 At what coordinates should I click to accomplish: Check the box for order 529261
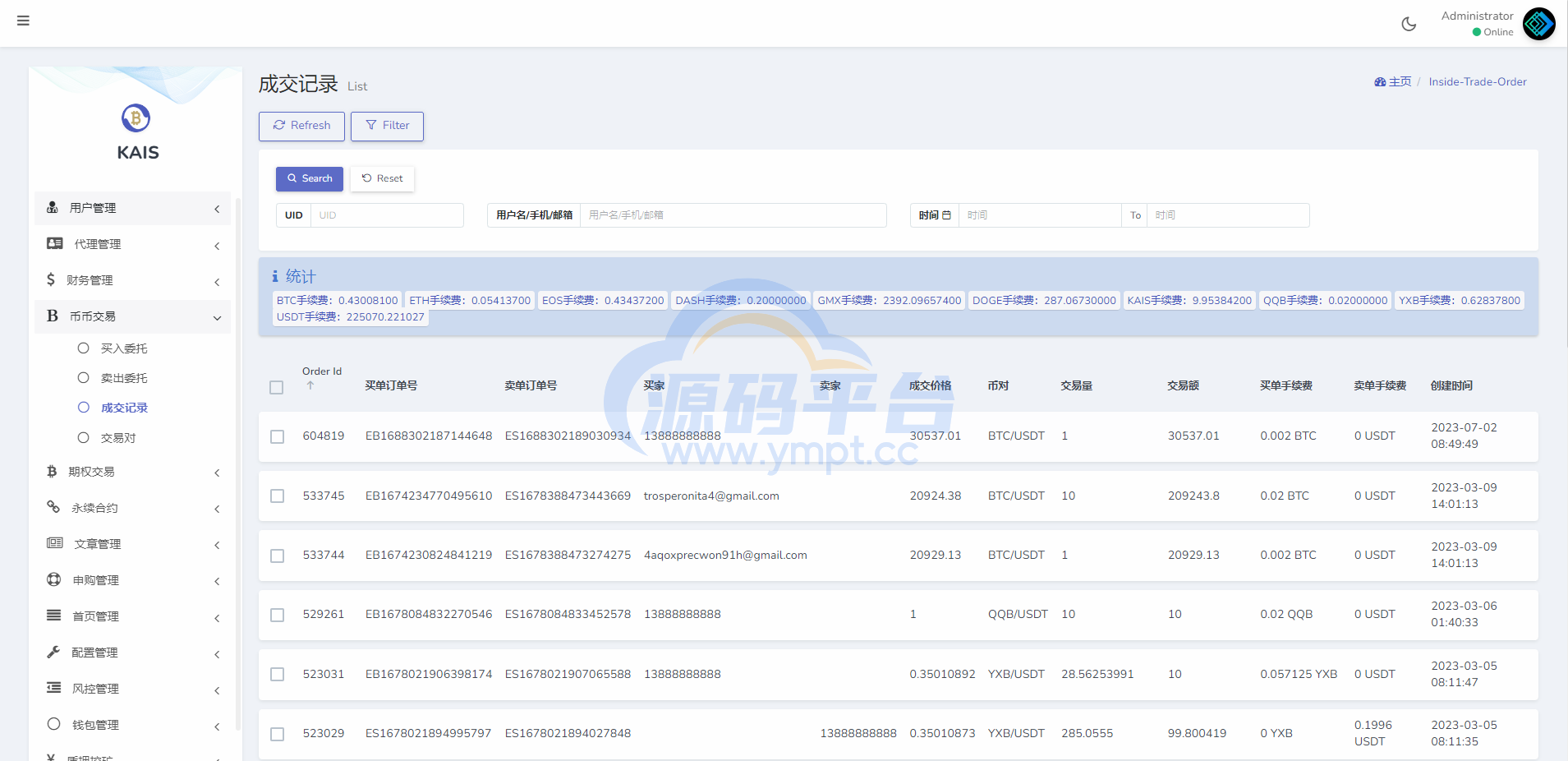pyautogui.click(x=278, y=615)
